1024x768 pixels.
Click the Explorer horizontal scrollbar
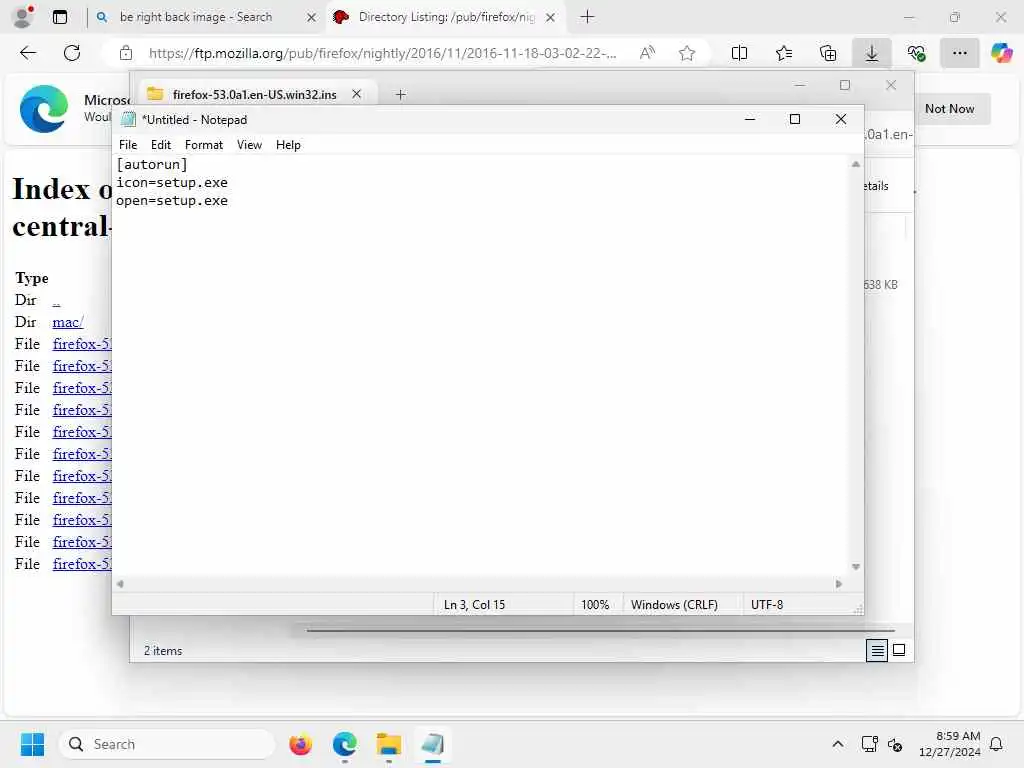click(x=600, y=631)
